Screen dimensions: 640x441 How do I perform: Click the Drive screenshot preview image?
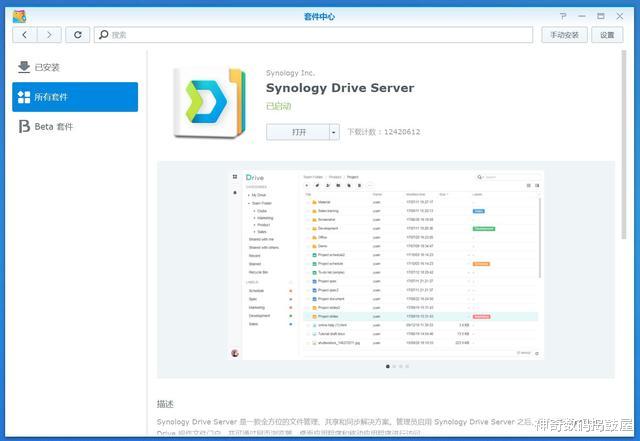pos(386,265)
